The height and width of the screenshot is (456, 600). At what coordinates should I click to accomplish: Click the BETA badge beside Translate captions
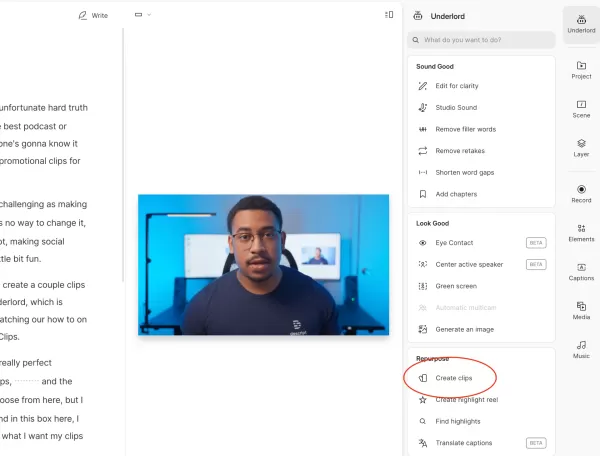536,443
